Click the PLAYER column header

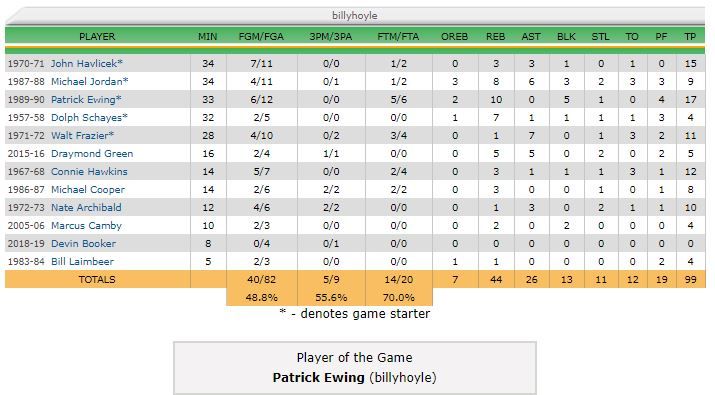(97, 36)
